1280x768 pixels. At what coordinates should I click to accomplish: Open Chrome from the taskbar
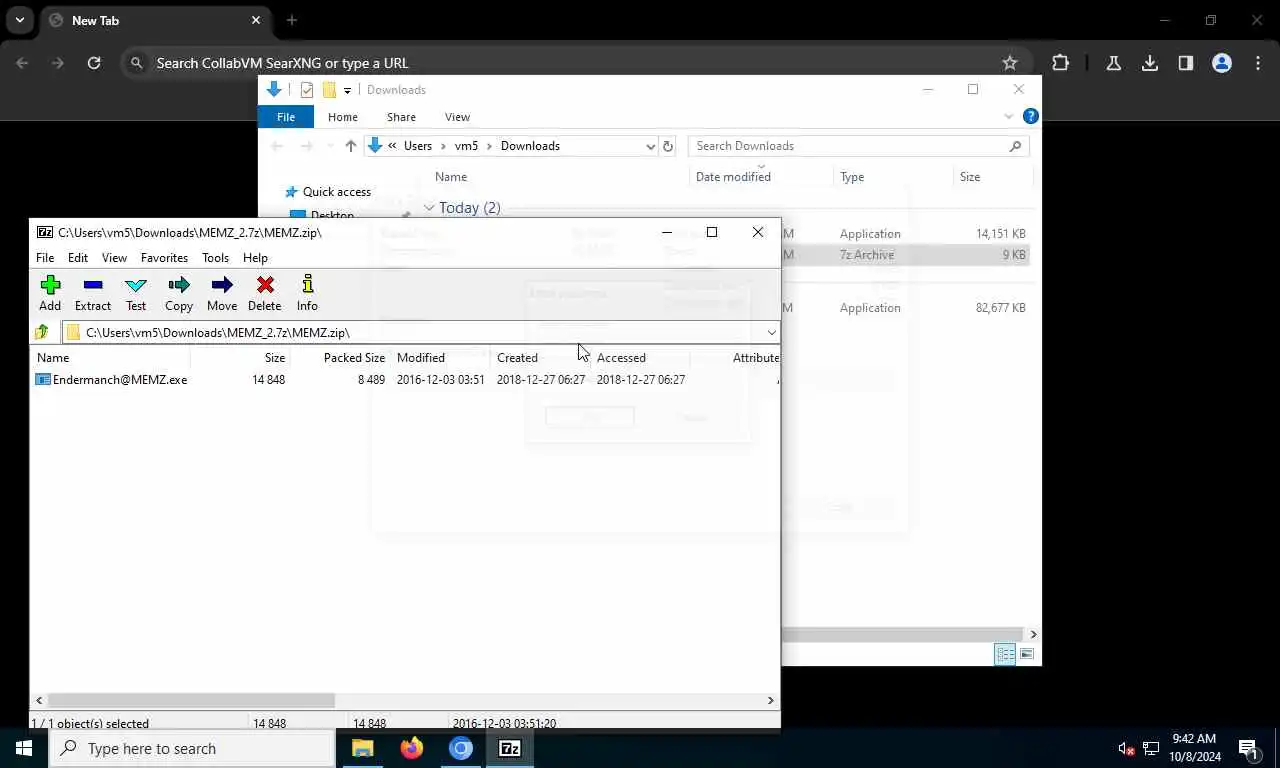pyautogui.click(x=461, y=748)
